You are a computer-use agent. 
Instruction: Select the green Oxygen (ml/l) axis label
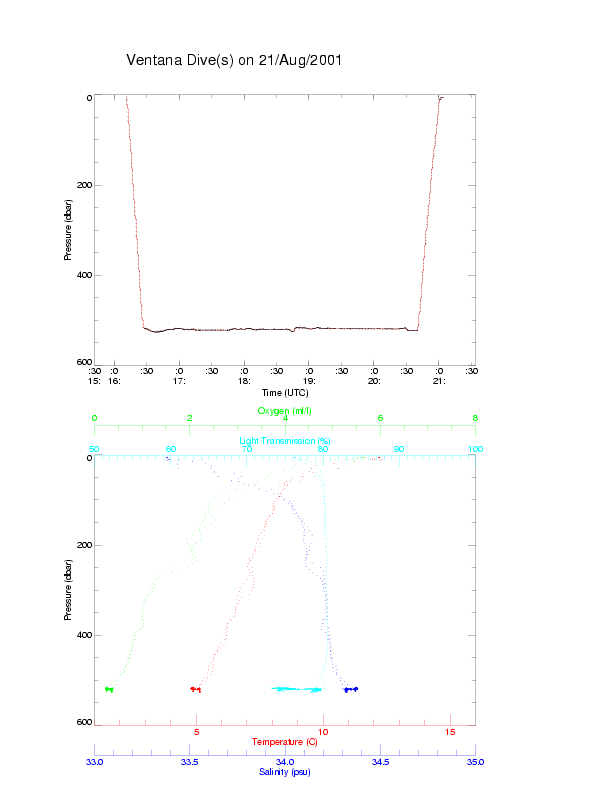pyautogui.click(x=284, y=411)
